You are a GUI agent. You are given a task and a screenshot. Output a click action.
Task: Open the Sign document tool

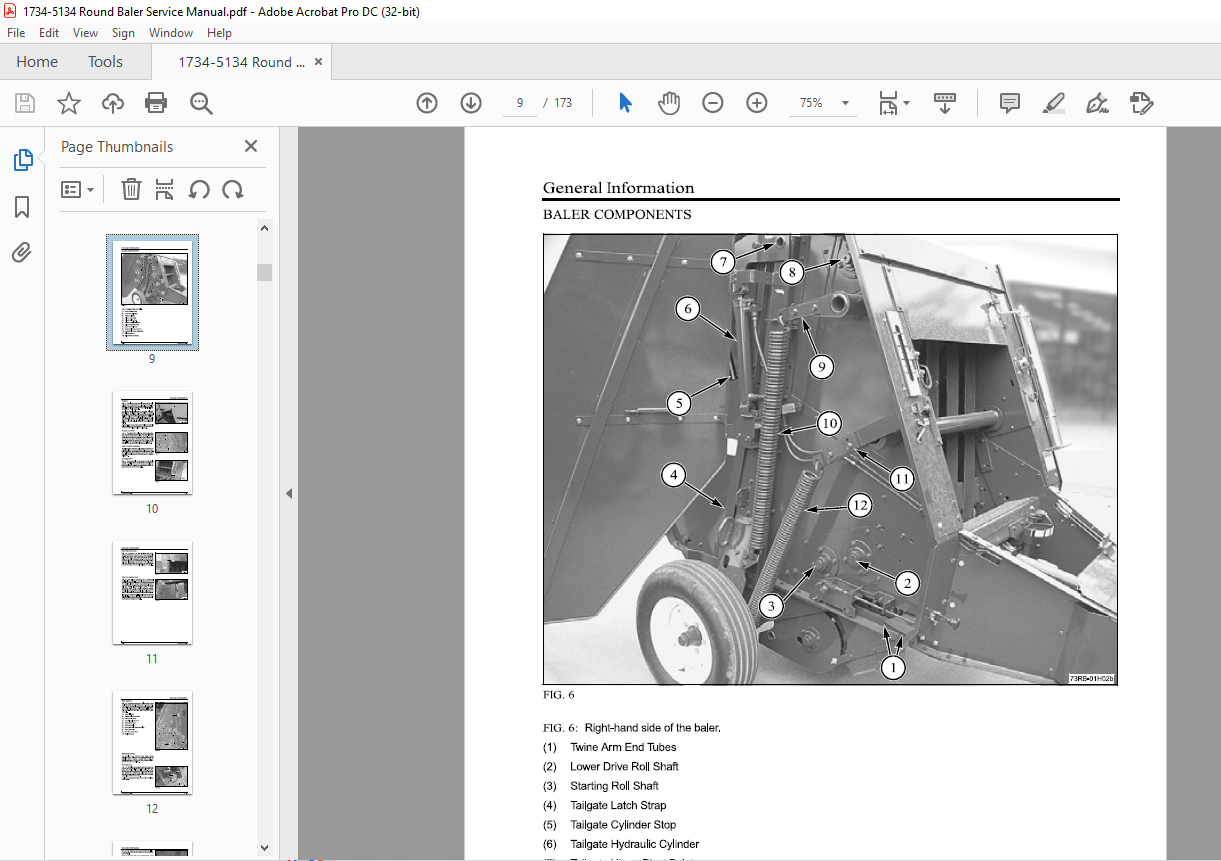point(1097,103)
